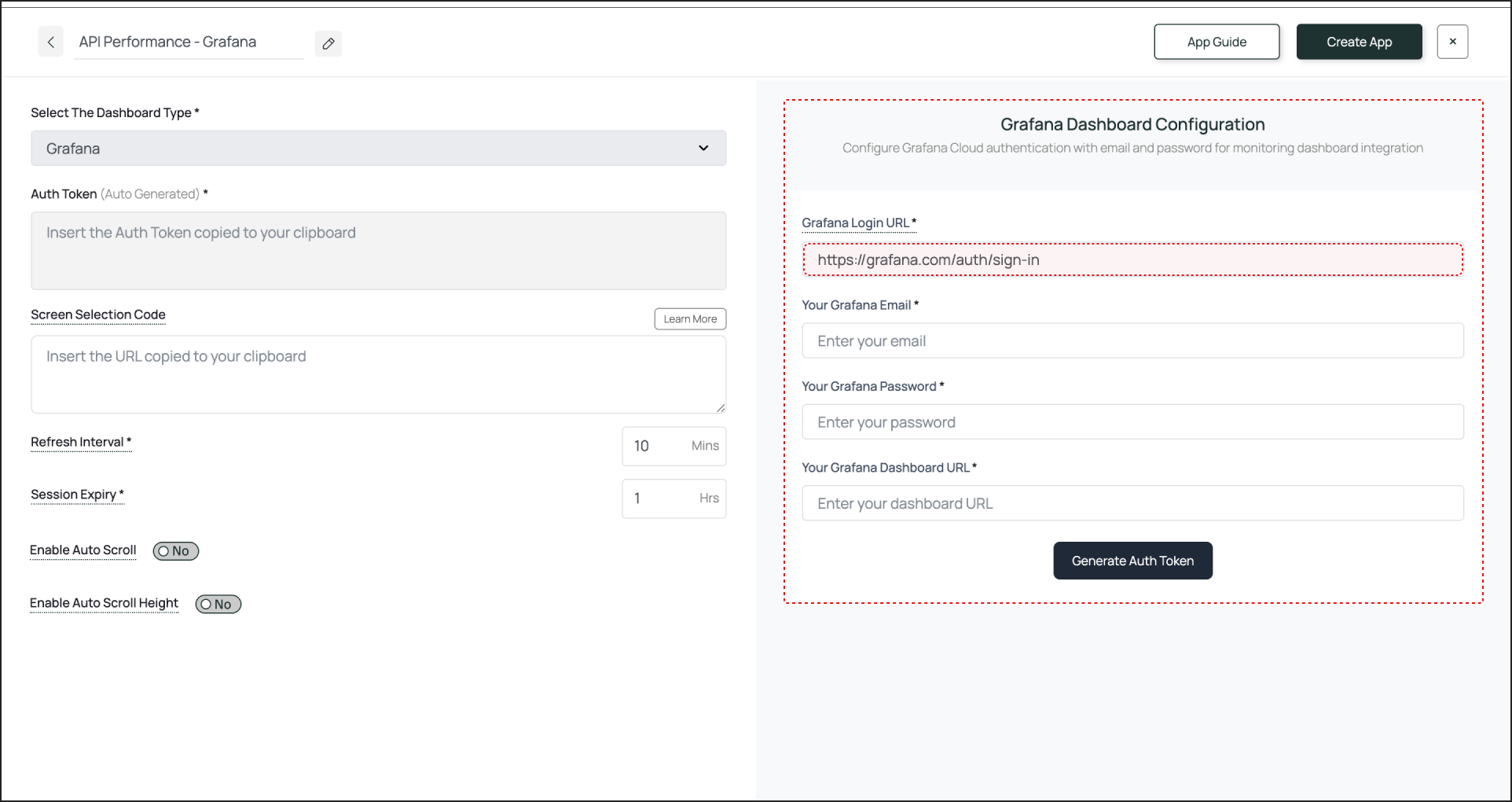Click the Generate Auth Token button
The image size is (1512, 802).
click(x=1132, y=561)
